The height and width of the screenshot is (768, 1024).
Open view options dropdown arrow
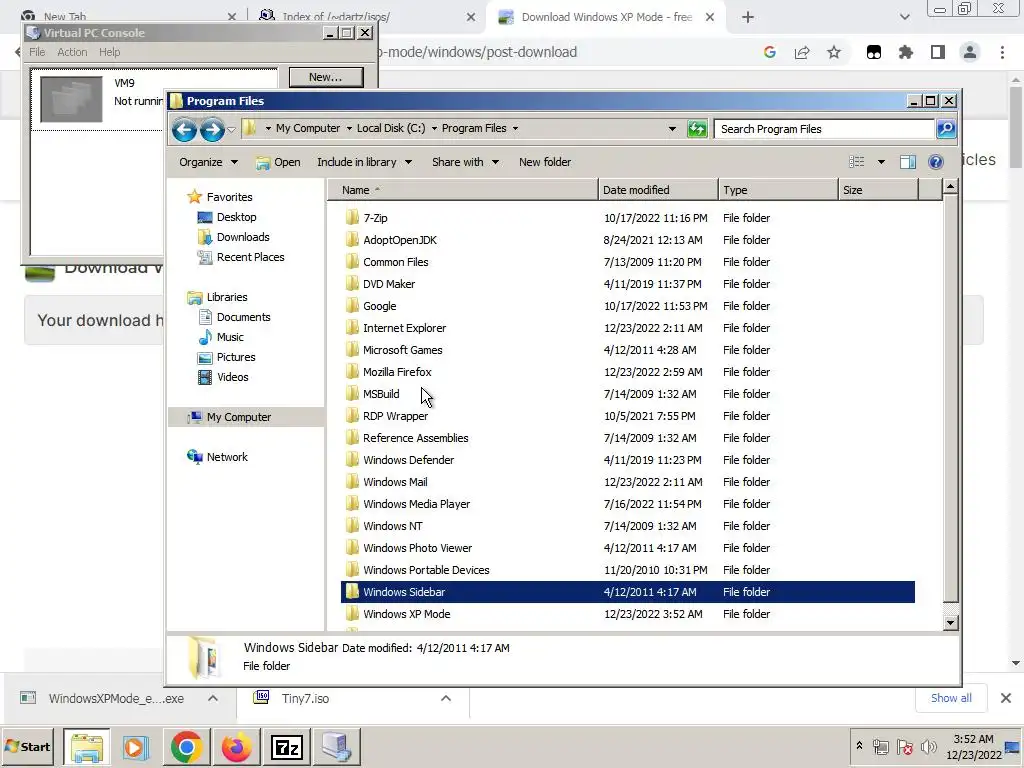coord(881,162)
